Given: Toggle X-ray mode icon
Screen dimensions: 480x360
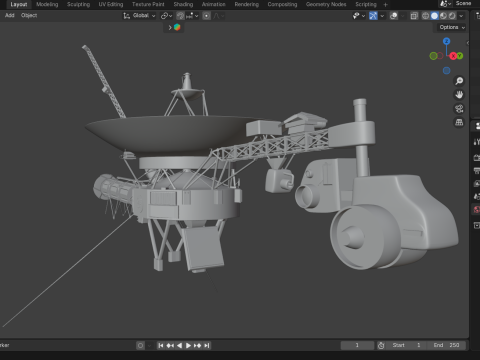Looking at the screenshot, I should [414, 16].
